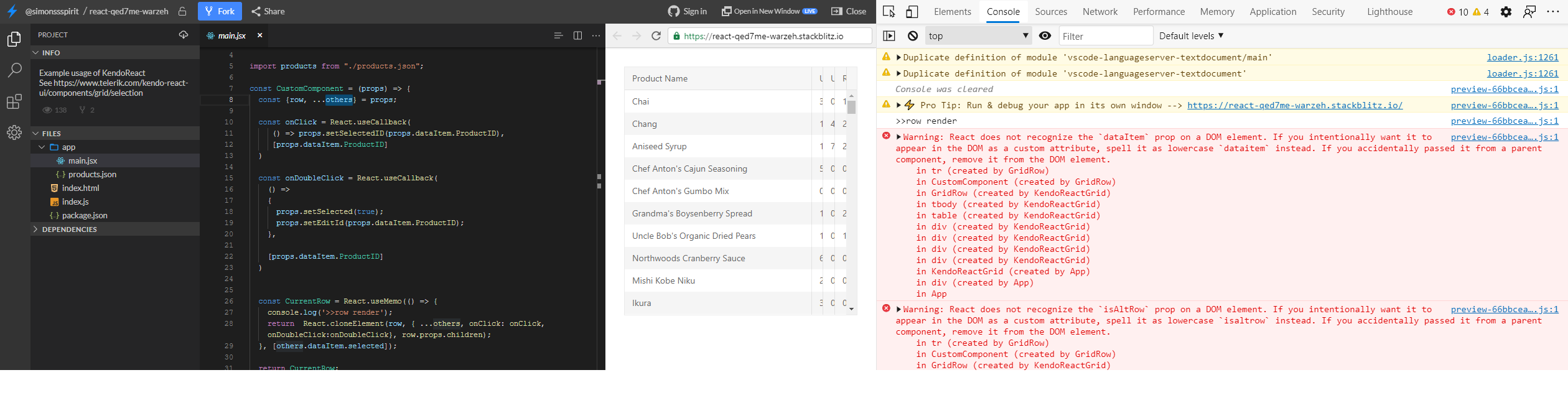Viewport: 1568px width, 403px height.
Task: Toggle the console live expression eye
Action: coord(1045,36)
